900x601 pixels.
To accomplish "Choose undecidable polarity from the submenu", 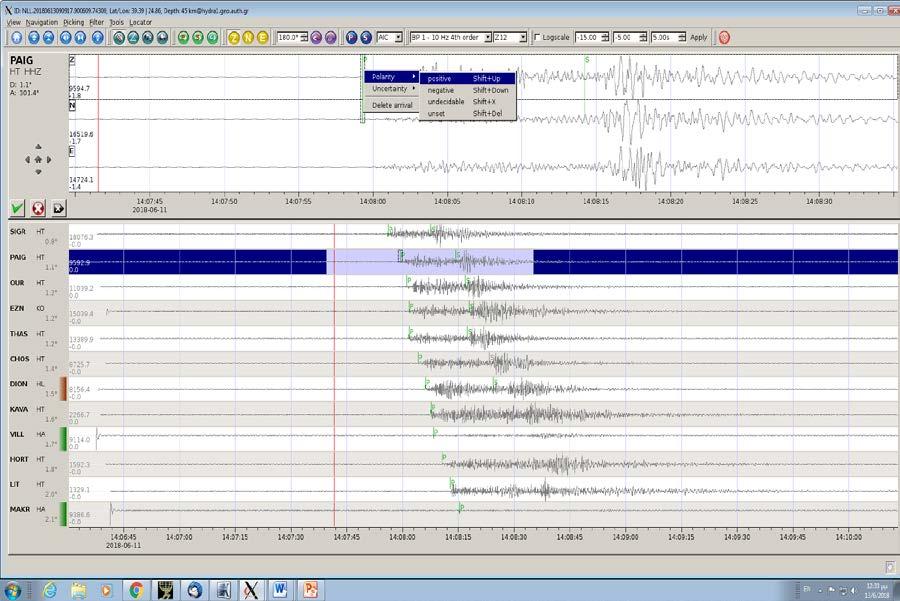I will pyautogui.click(x=468, y=102).
